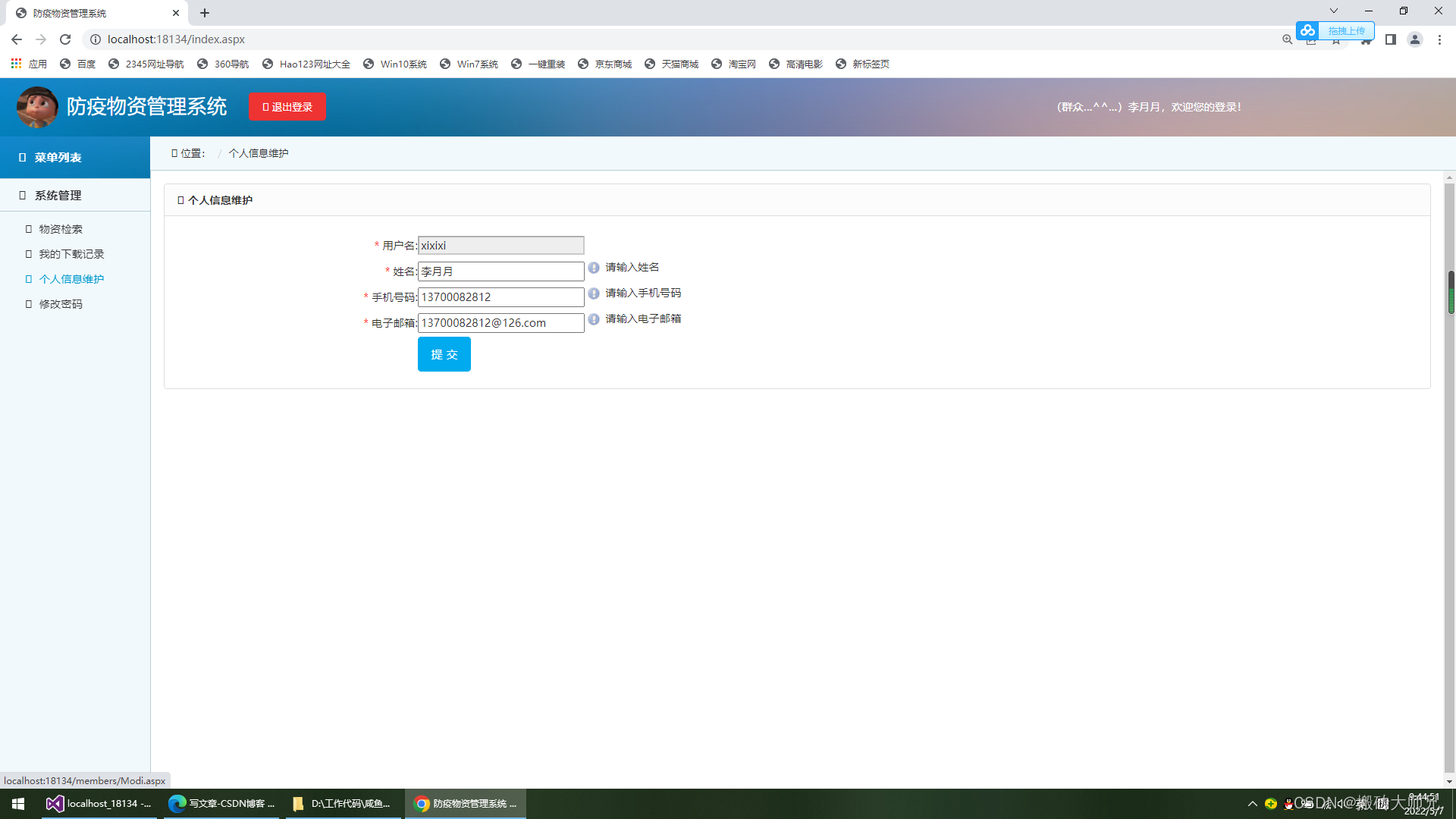1456x819 pixels.
Task: Click the email address input field
Action: [x=500, y=323]
